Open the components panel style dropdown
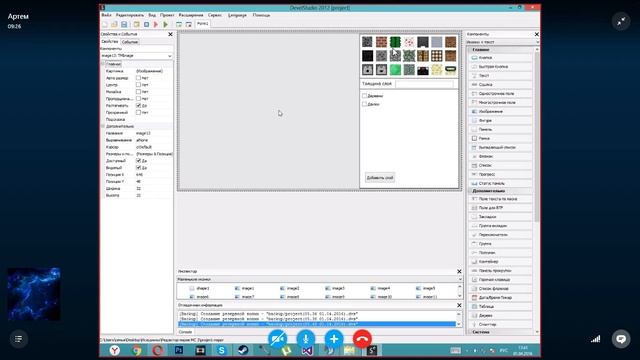 click(x=502, y=42)
